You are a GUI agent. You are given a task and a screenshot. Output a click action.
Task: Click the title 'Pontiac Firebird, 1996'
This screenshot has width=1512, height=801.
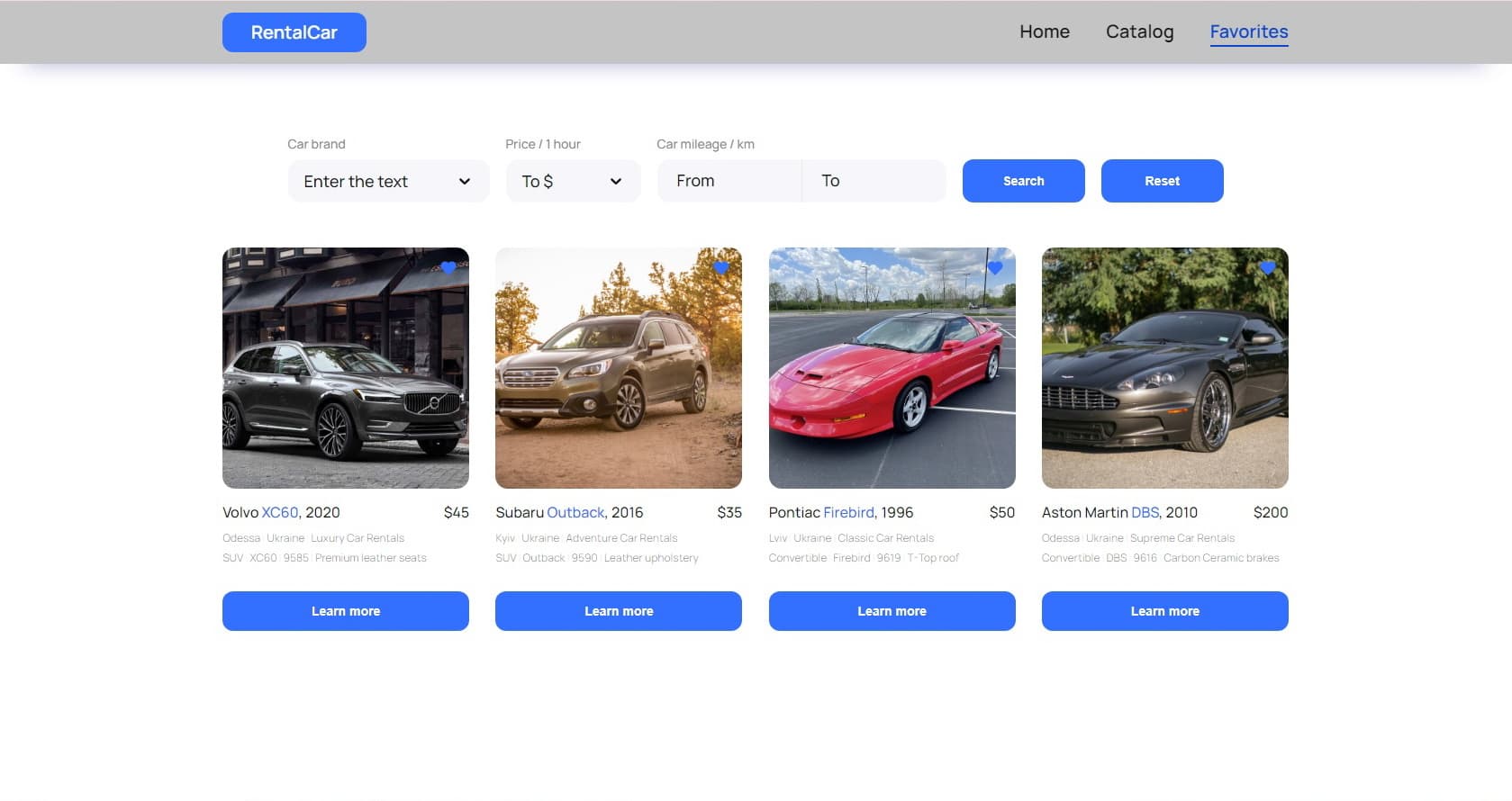click(x=841, y=512)
